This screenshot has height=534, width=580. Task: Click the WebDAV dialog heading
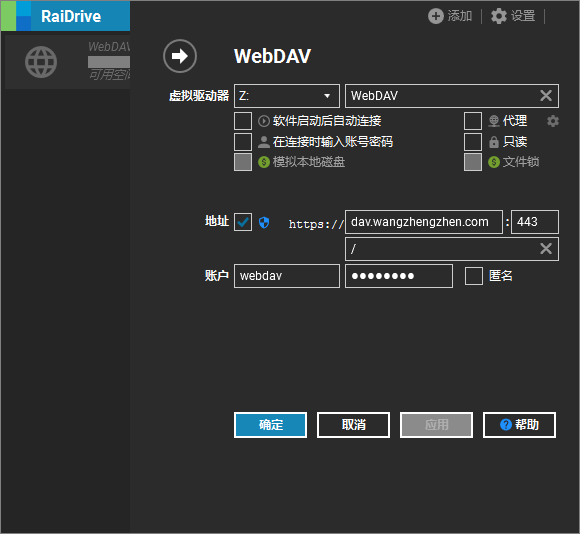273,56
